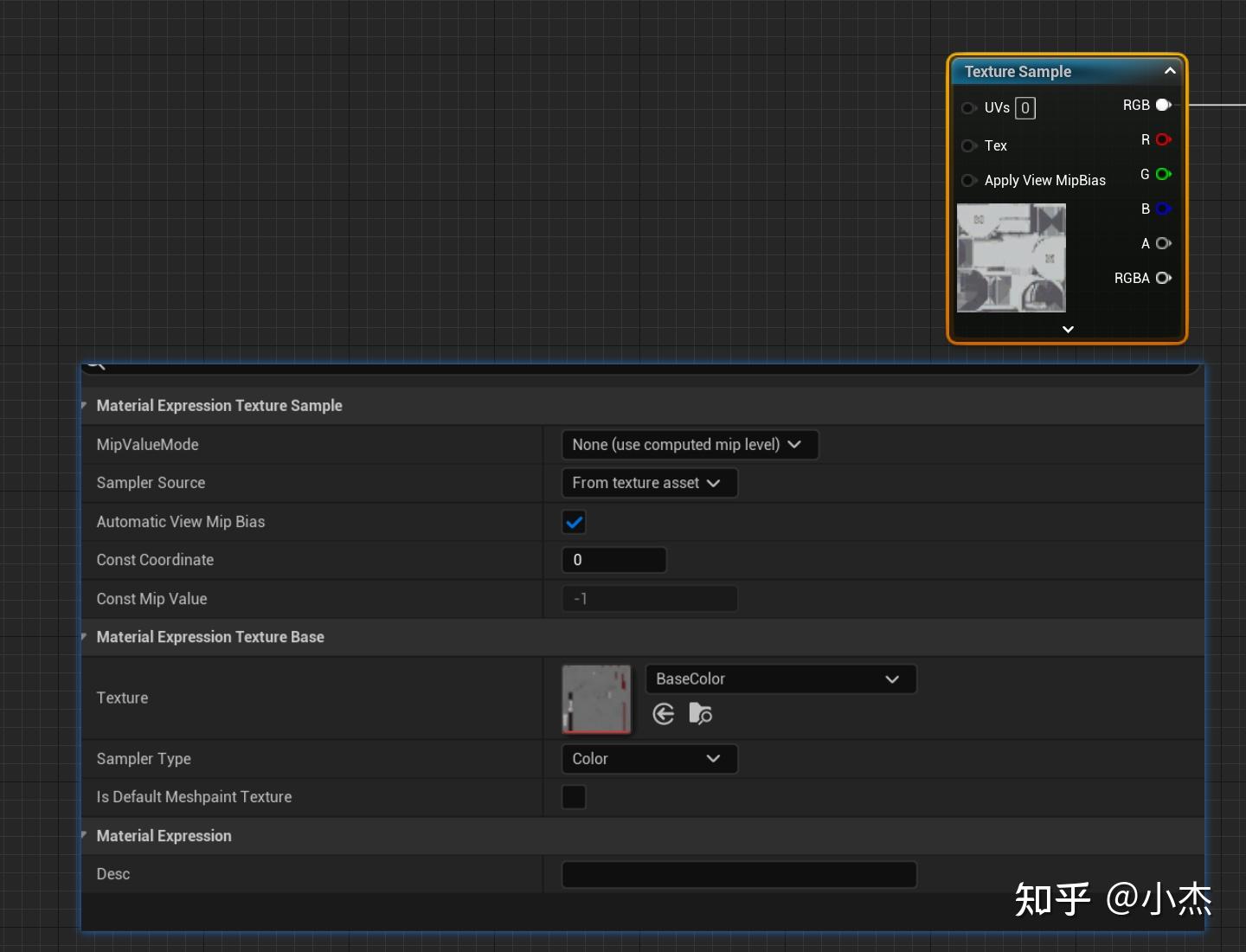Click the BaseColor texture thumbnail in details

596,698
